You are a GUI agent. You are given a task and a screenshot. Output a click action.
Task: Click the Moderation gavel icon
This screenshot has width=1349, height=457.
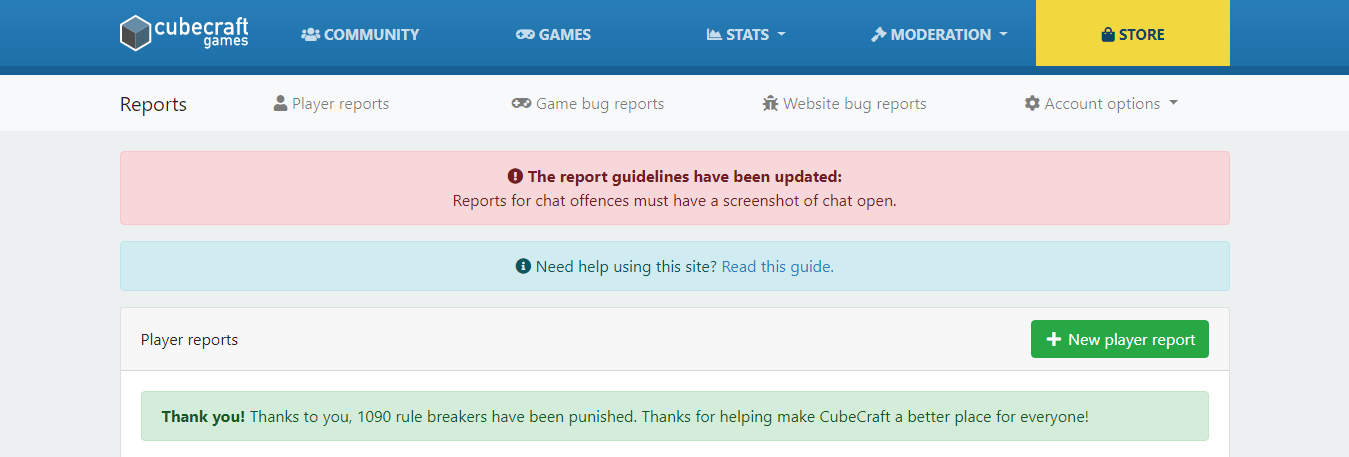879,34
